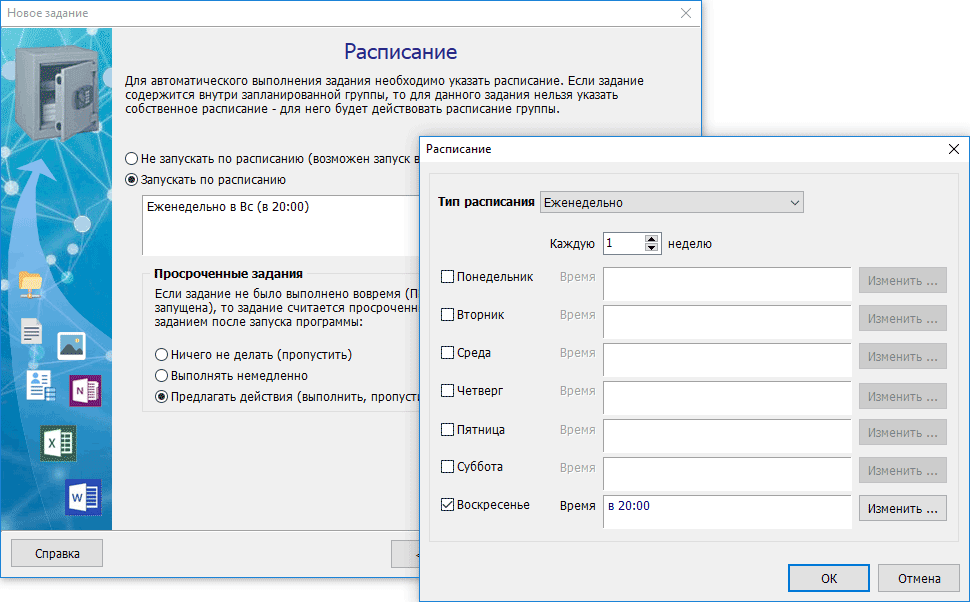Click the network folder icon
Viewport: 970px width, 602px height.
[31, 284]
